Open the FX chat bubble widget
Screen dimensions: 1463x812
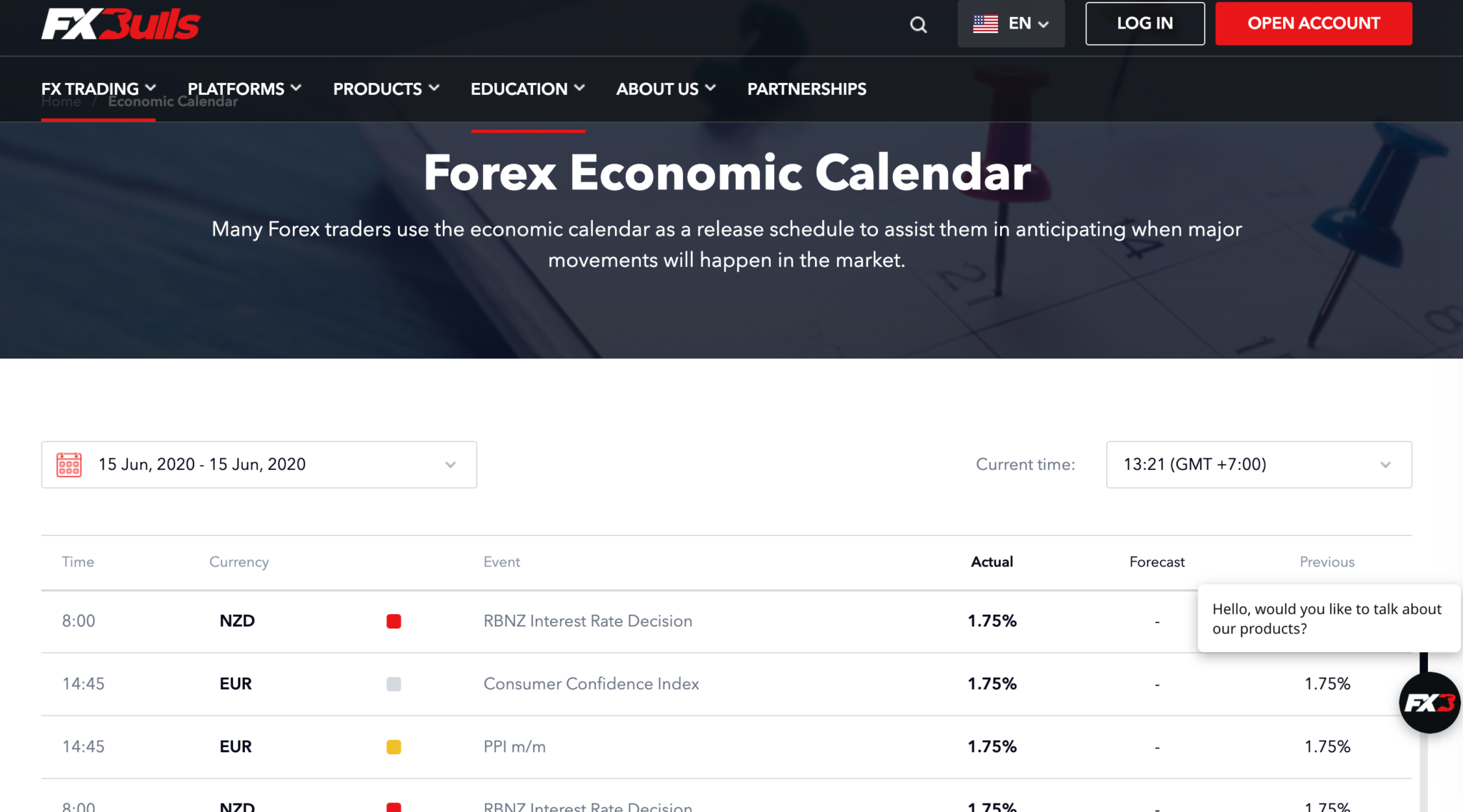click(1429, 703)
